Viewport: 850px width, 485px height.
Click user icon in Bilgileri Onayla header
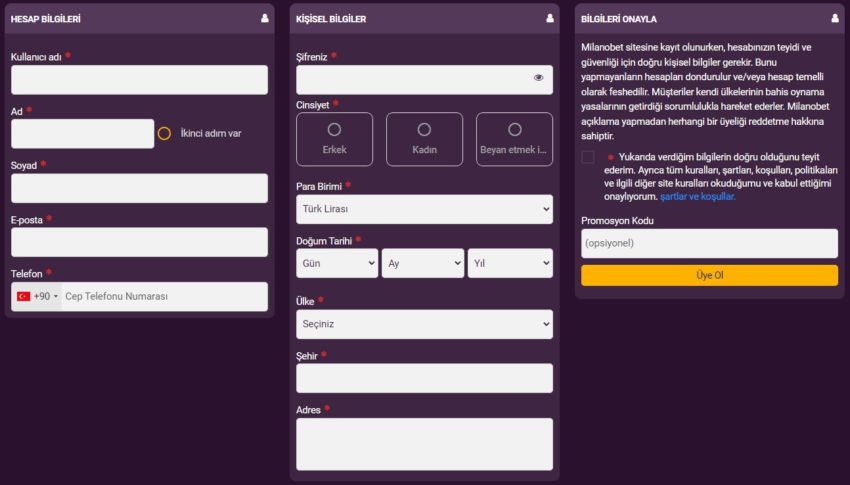click(x=835, y=18)
